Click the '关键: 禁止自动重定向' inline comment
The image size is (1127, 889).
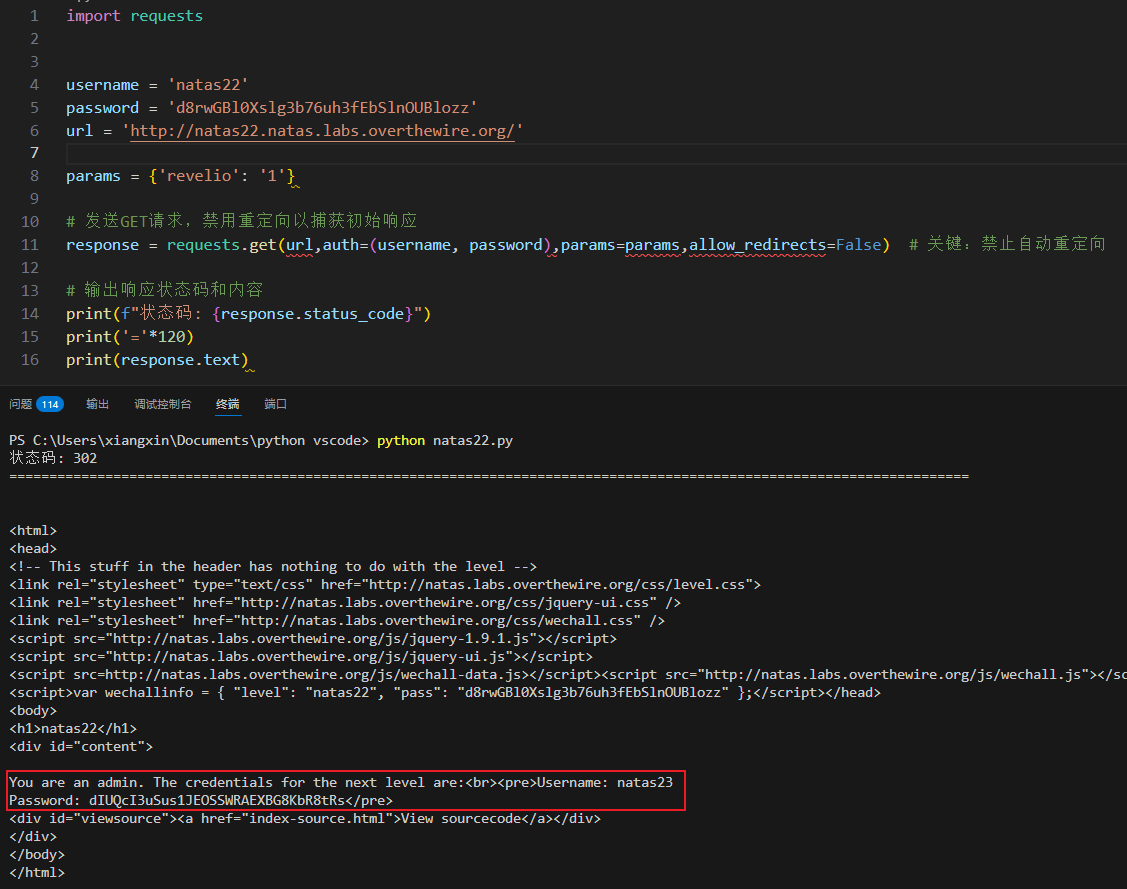pyautogui.click(x=1007, y=244)
